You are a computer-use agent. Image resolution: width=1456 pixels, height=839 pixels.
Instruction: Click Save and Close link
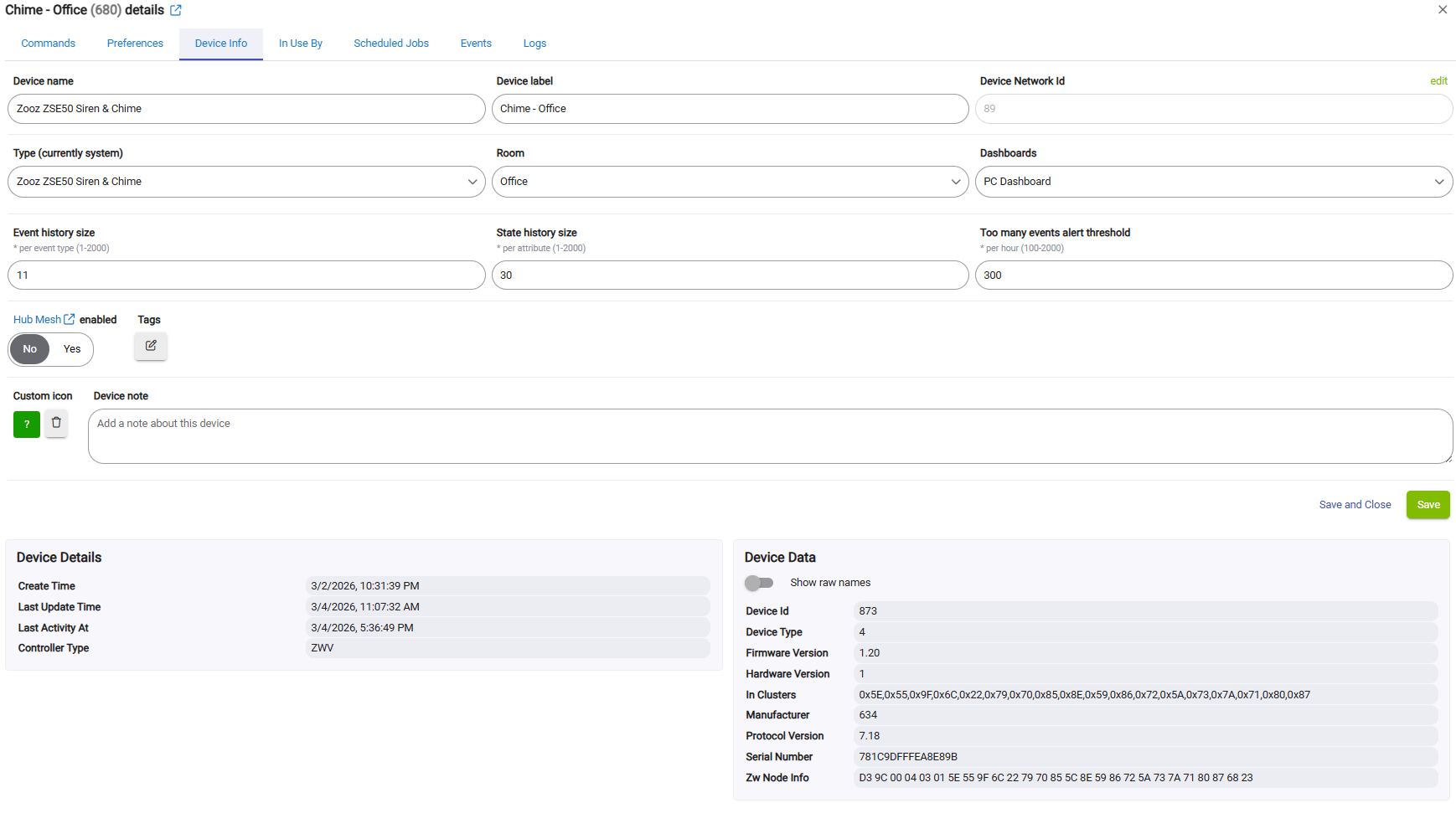[x=1355, y=505]
